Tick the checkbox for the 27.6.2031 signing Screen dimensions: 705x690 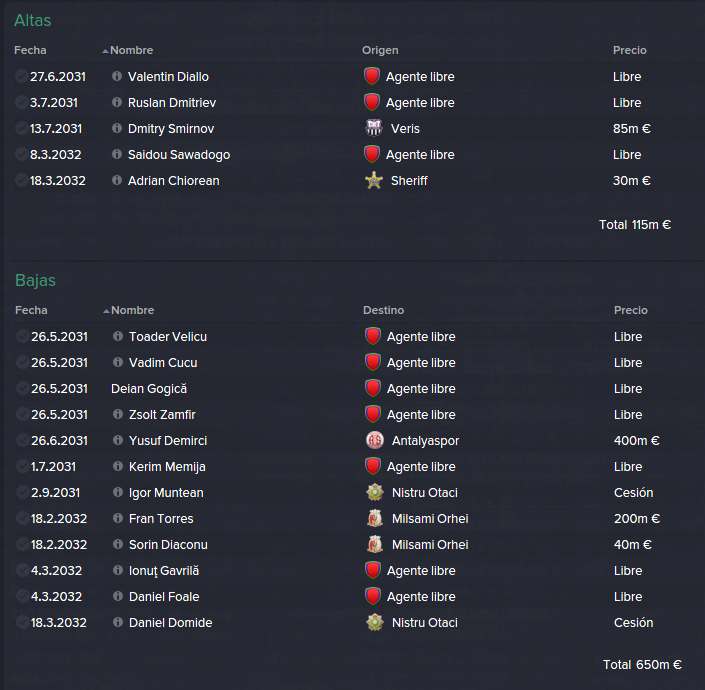pos(21,76)
